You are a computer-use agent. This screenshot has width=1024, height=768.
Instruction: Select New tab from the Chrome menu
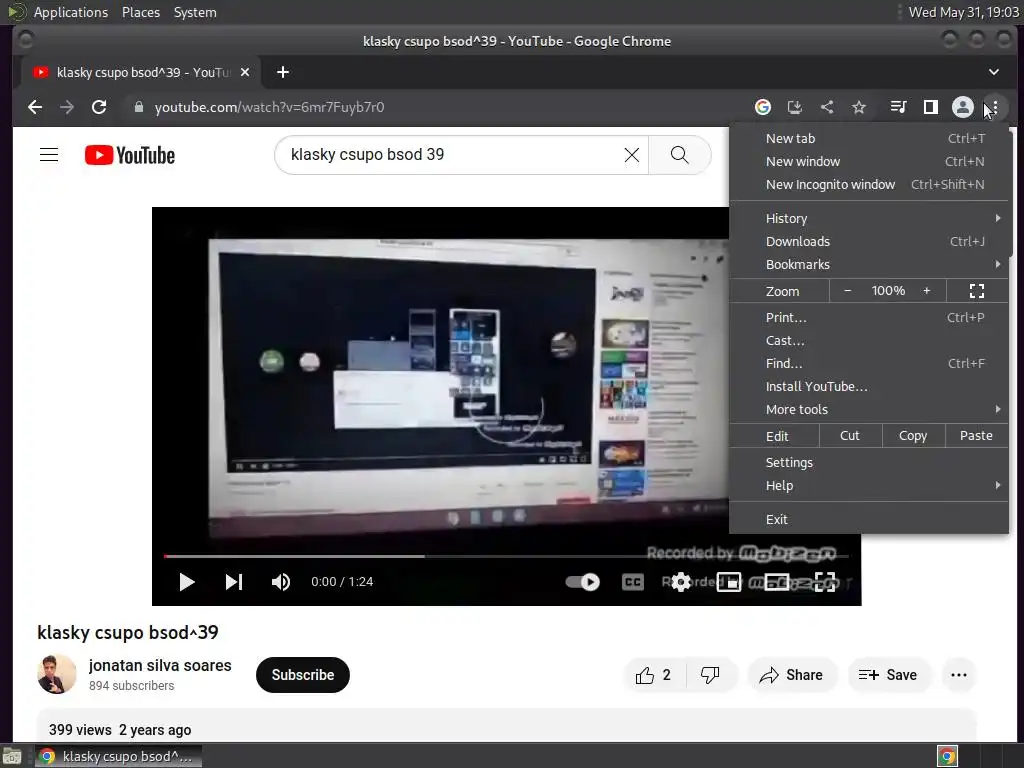(869, 138)
